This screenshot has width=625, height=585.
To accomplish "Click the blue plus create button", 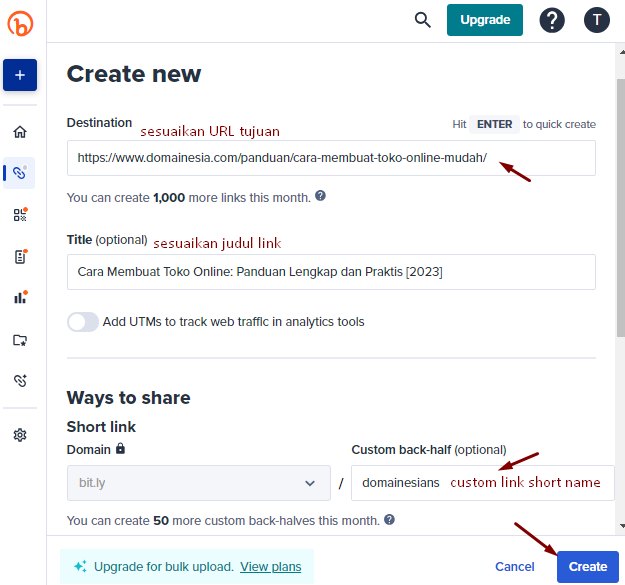I will tap(20, 76).
